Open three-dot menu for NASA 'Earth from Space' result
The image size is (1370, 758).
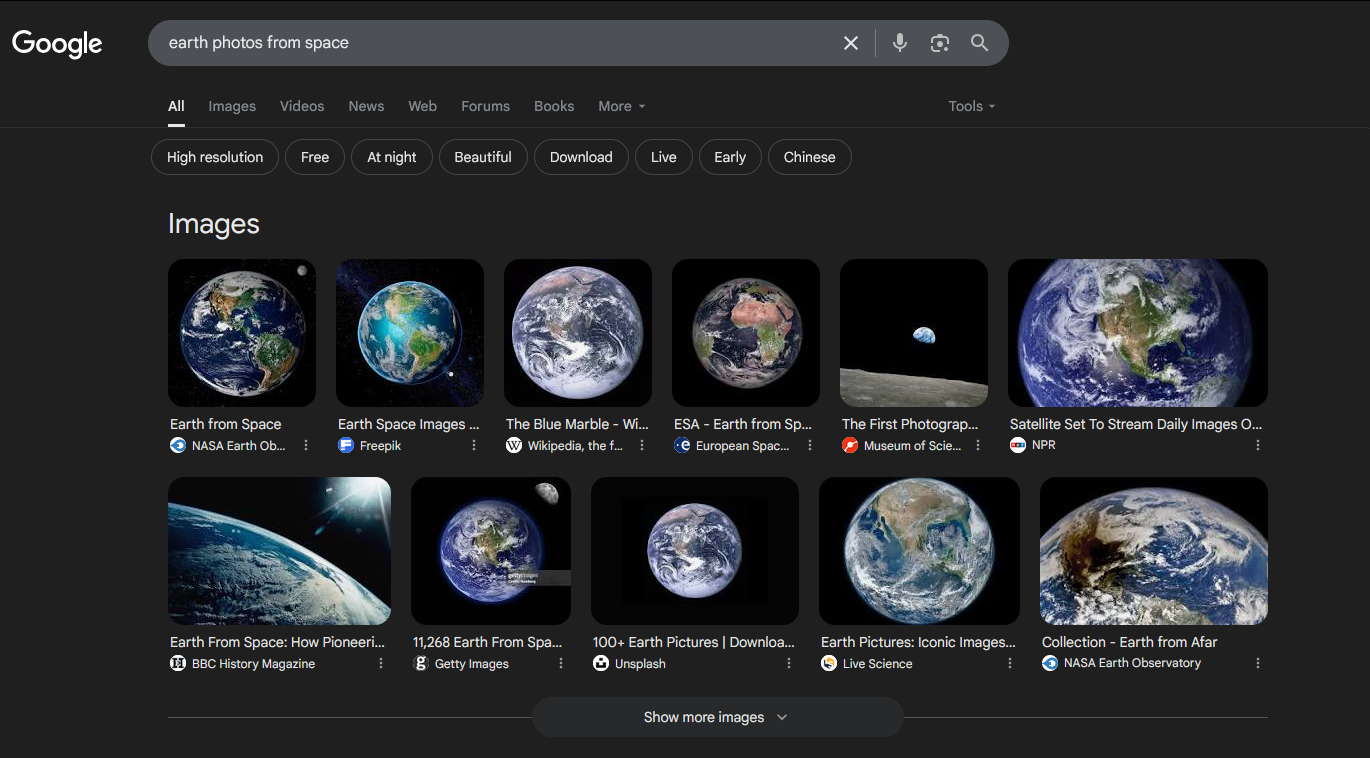coord(306,446)
